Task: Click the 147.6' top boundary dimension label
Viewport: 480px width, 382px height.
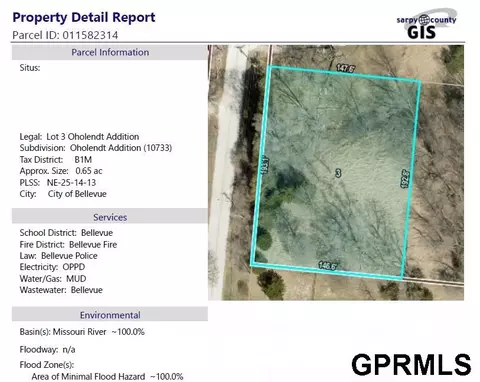Action: point(346,68)
